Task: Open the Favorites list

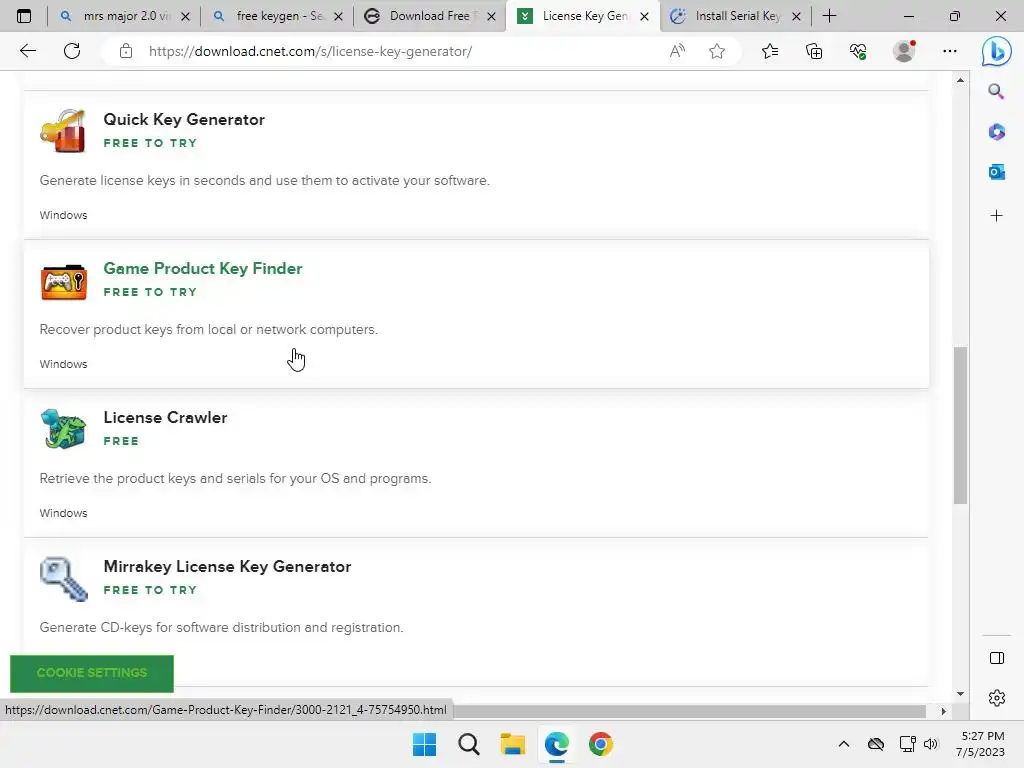Action: click(x=770, y=51)
